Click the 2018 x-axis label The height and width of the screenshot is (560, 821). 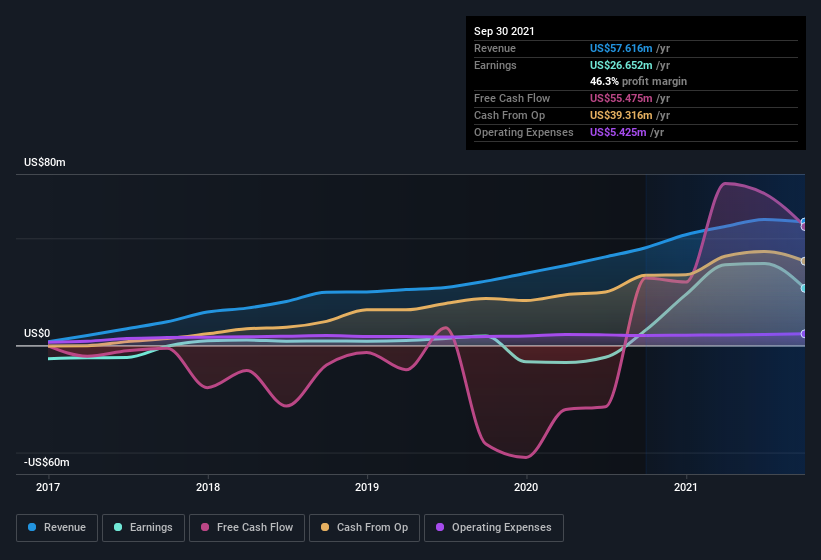[208, 487]
